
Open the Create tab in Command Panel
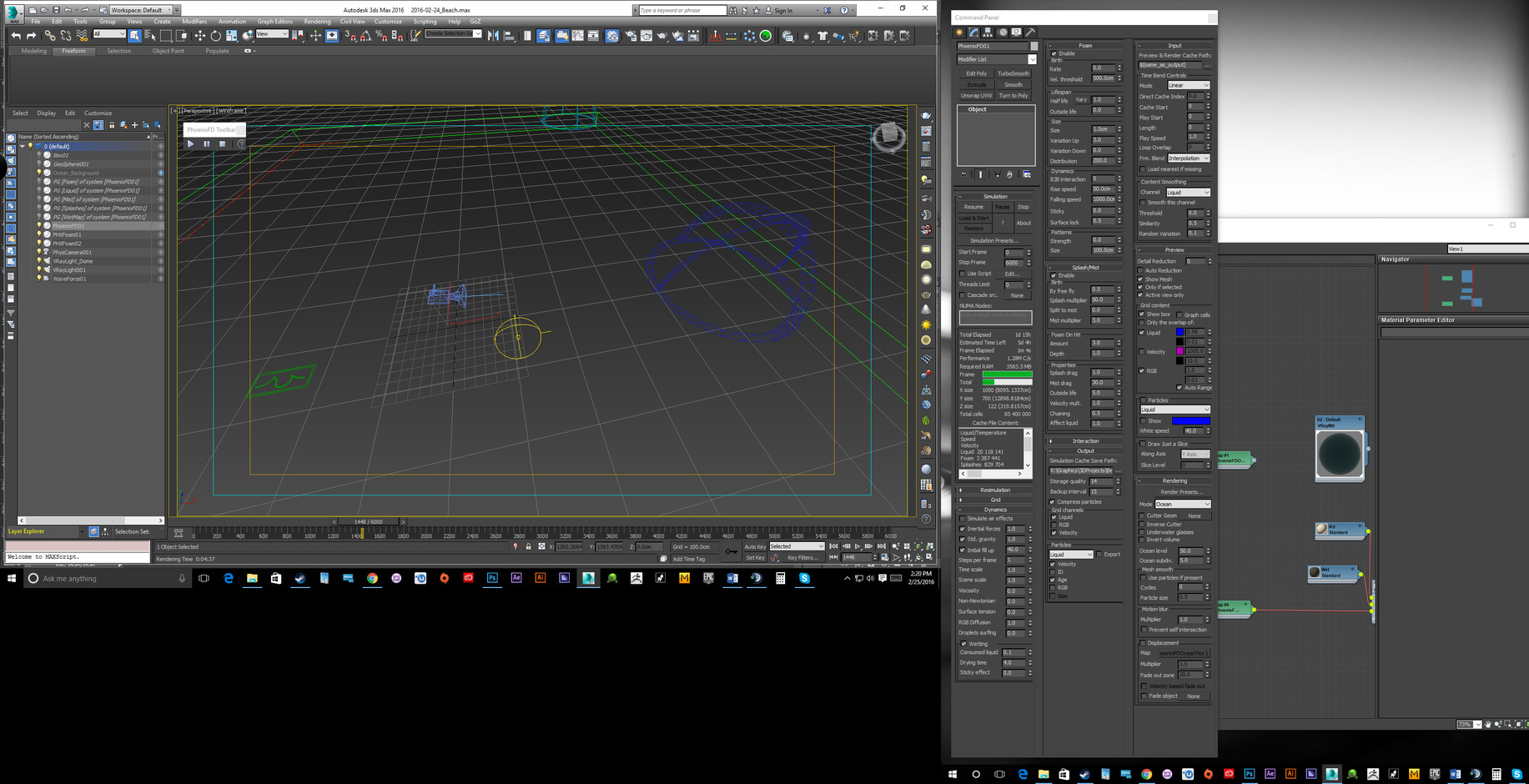coord(959,33)
